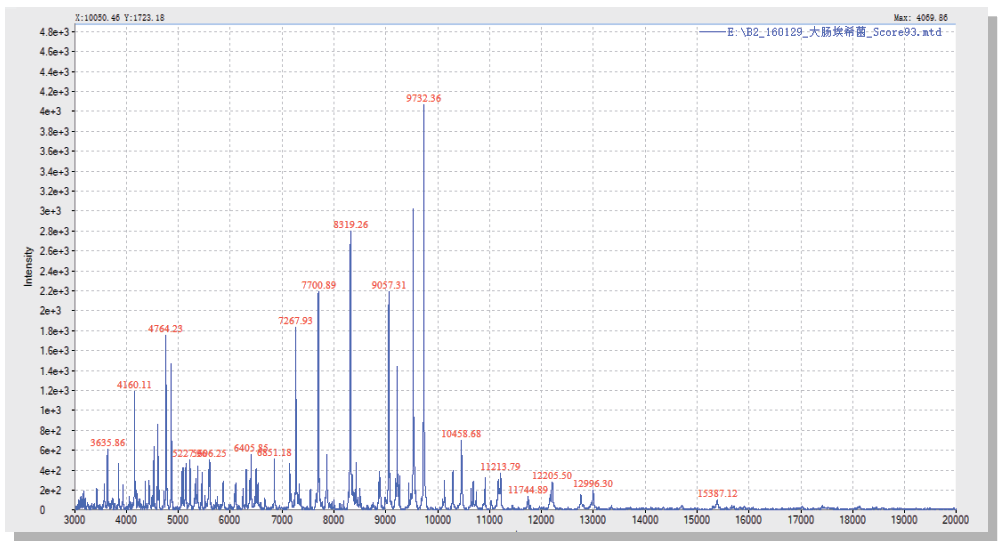Screen dimensions: 1002x546
Task: Click the 7000 x-axis tick label
Action: click(x=282, y=520)
